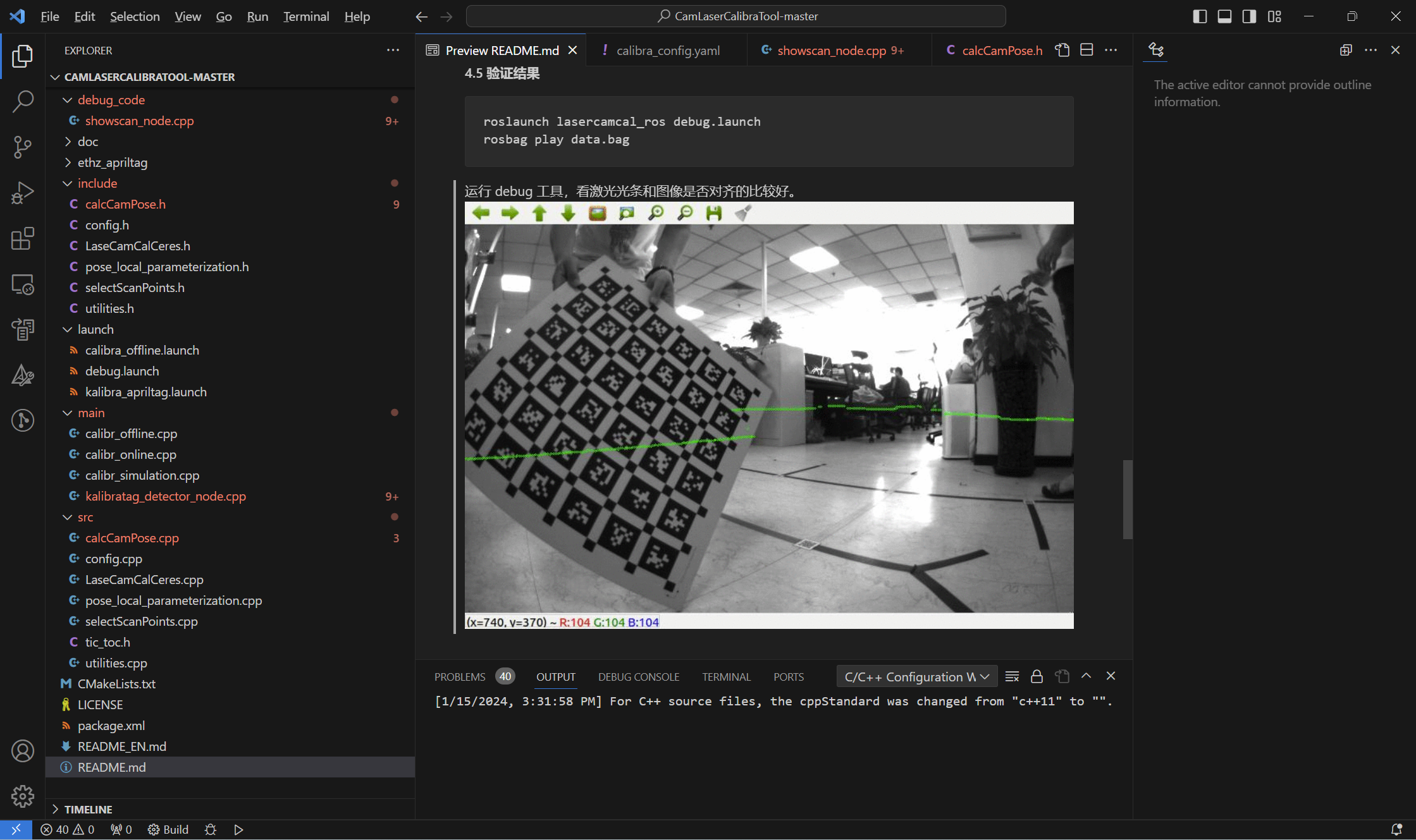Toggle the primary side bar visibility
Image resolution: width=1416 pixels, height=840 pixels.
[1200, 16]
